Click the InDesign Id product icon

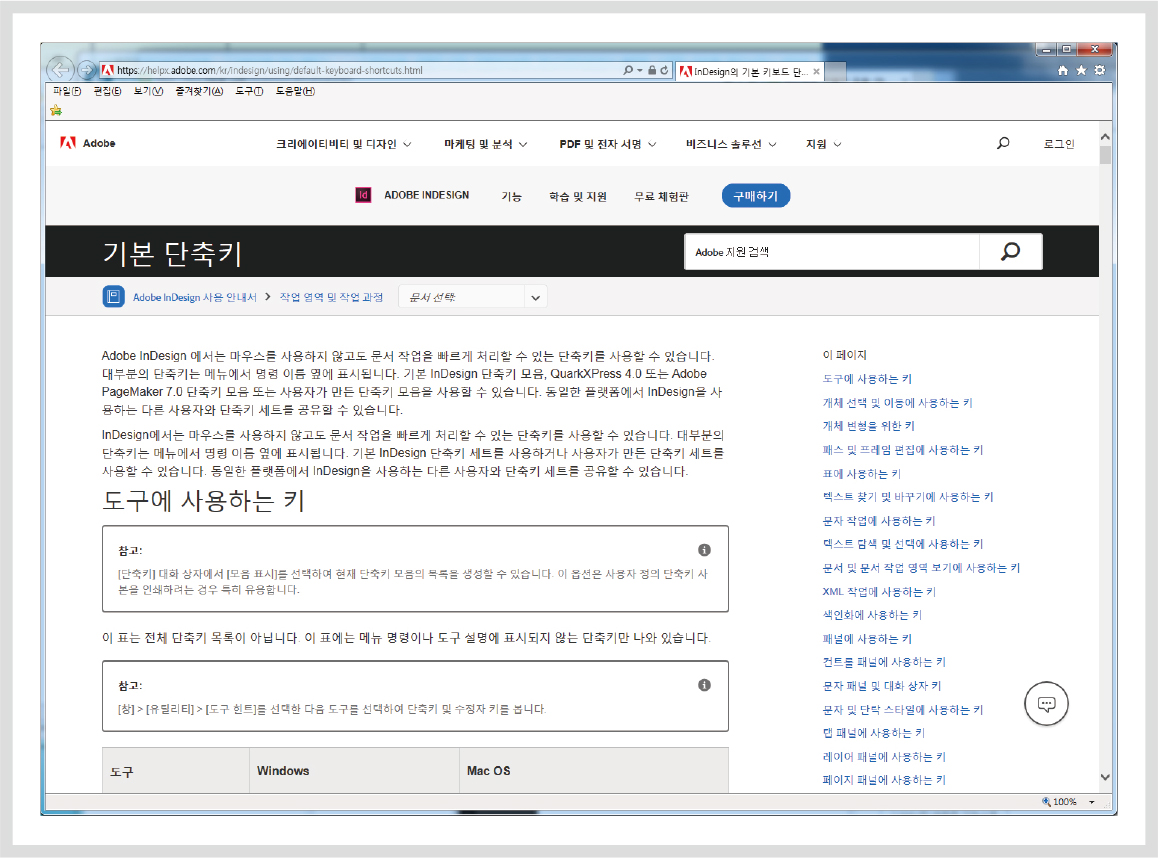(363, 195)
